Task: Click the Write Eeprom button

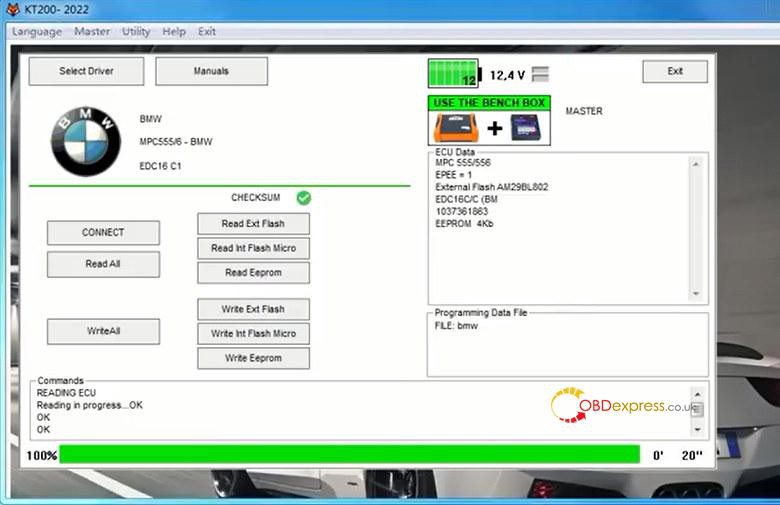Action: (253, 358)
